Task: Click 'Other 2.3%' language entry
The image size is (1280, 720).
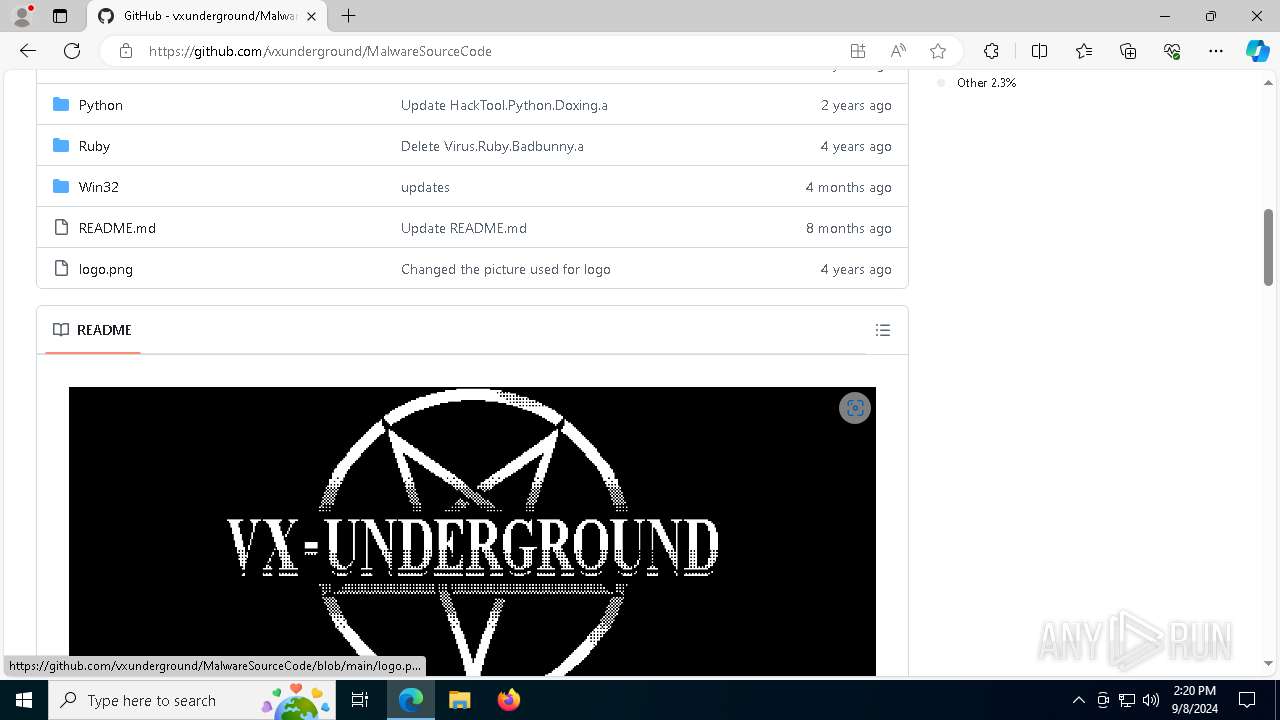Action: (986, 83)
